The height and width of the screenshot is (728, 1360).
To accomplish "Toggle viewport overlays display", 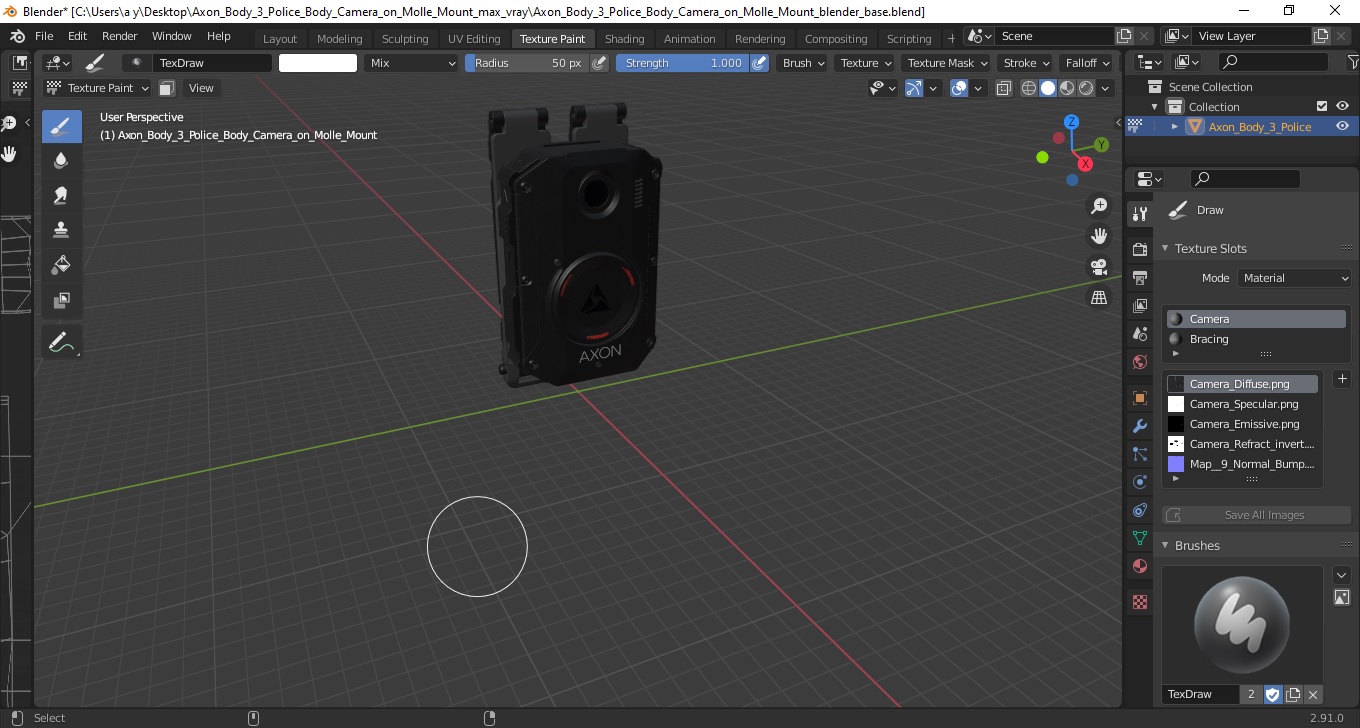I will [959, 88].
